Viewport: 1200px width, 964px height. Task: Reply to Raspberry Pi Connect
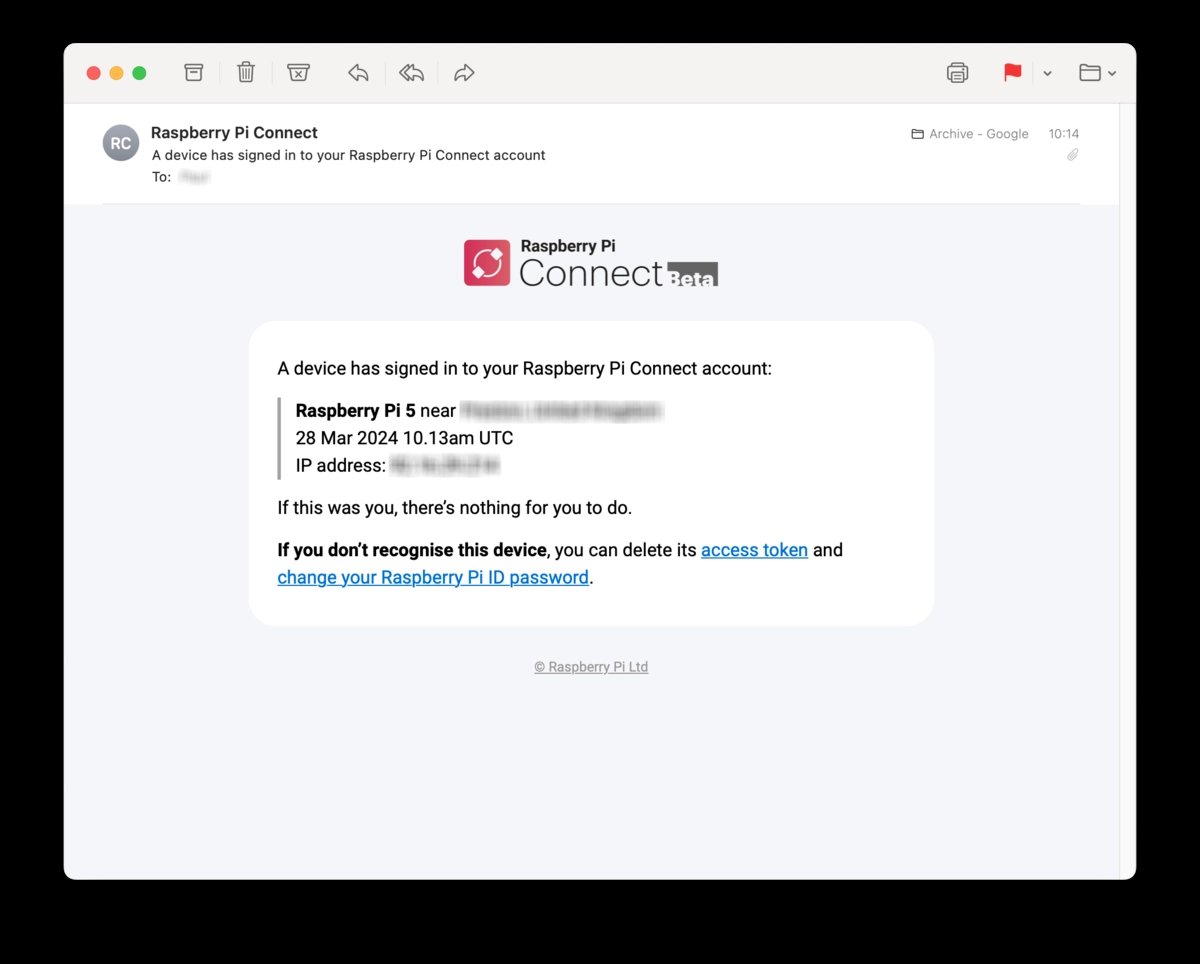[x=358, y=72]
